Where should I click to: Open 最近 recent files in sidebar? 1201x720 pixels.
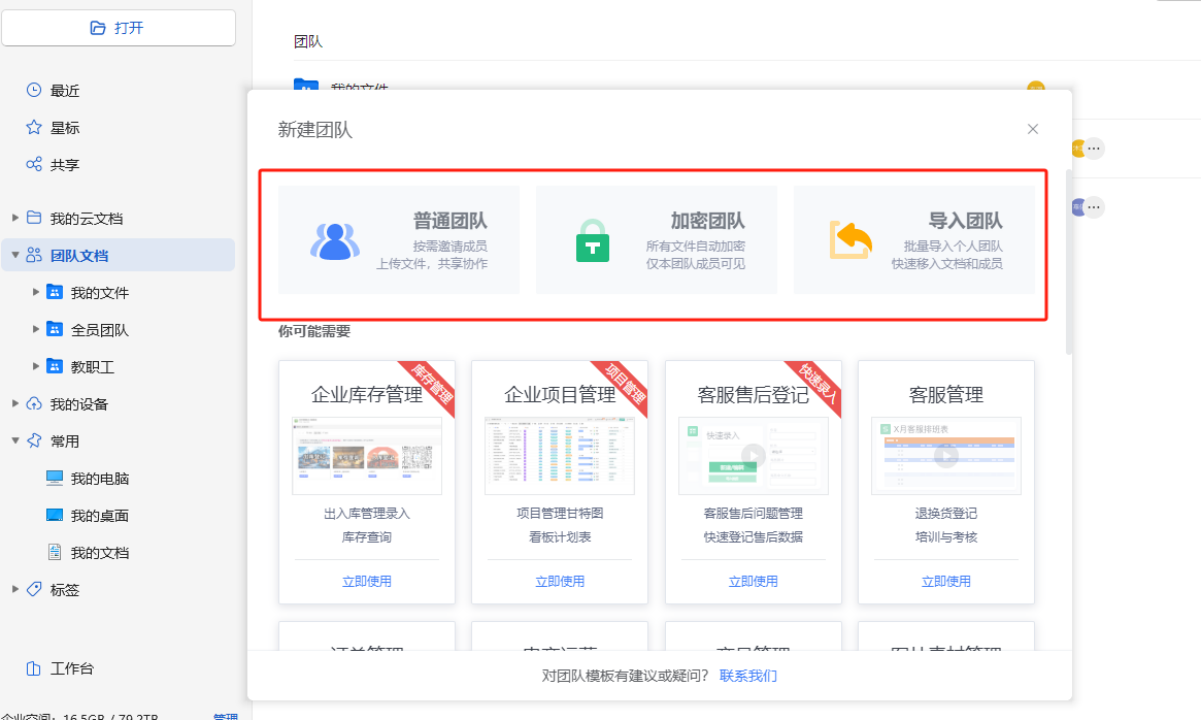tap(64, 91)
